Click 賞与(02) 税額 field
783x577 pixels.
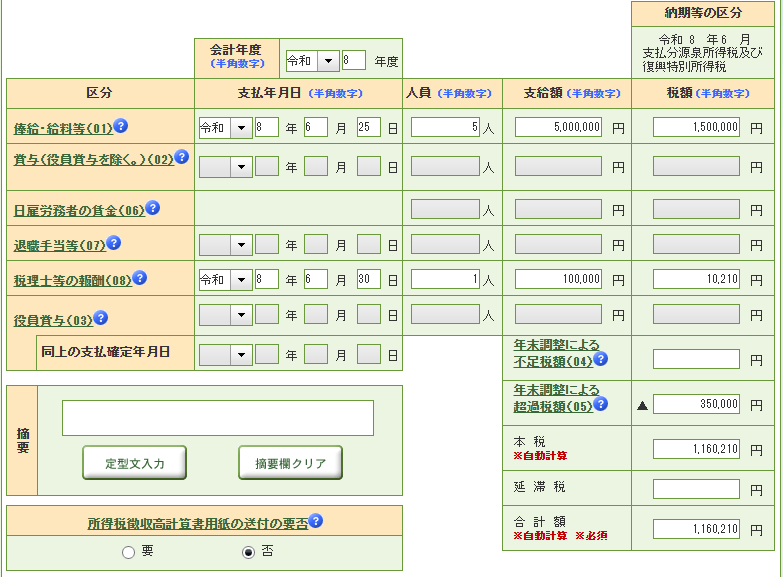pyautogui.click(x=696, y=166)
